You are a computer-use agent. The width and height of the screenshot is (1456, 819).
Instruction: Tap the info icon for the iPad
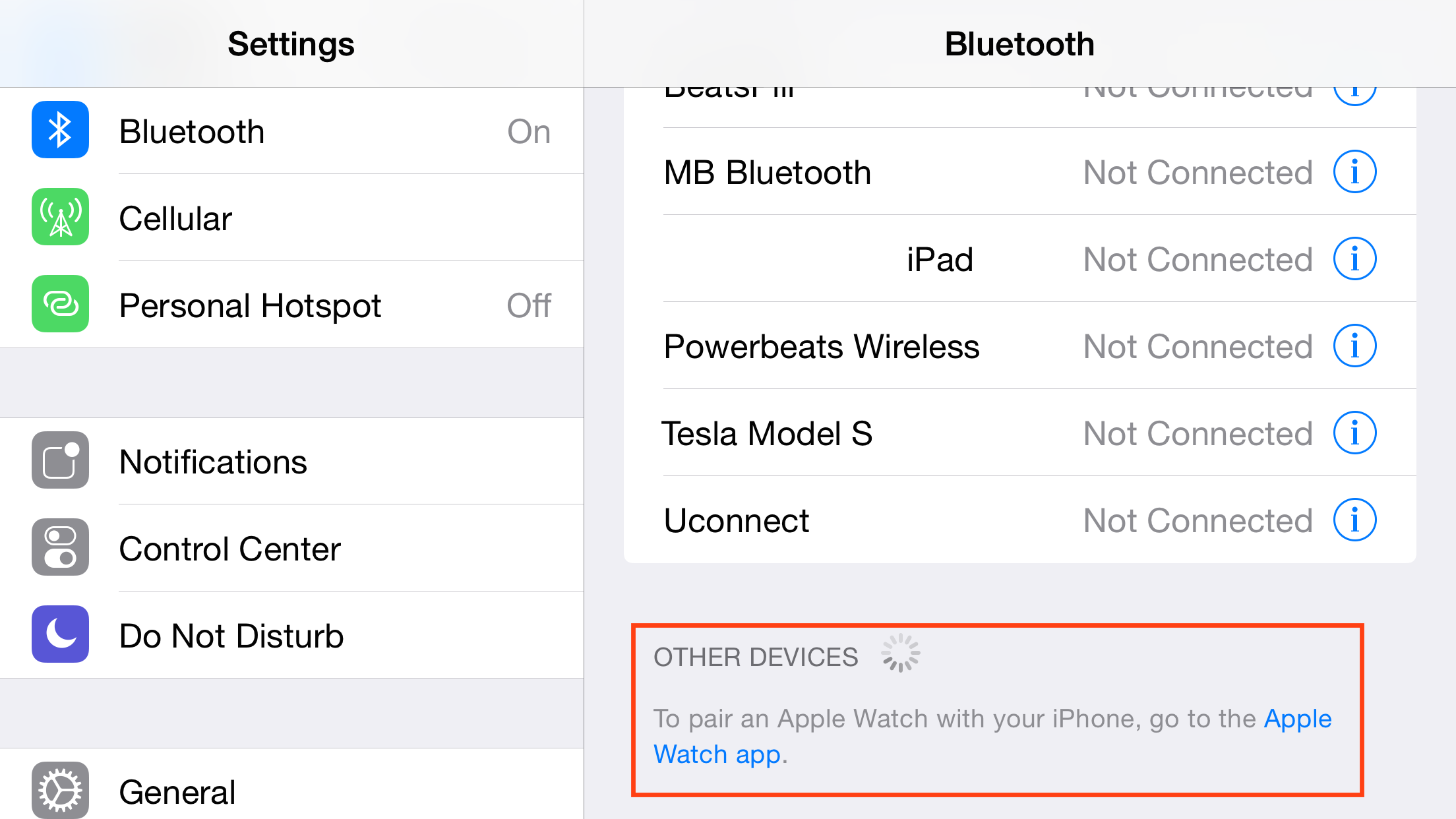pos(1354,258)
